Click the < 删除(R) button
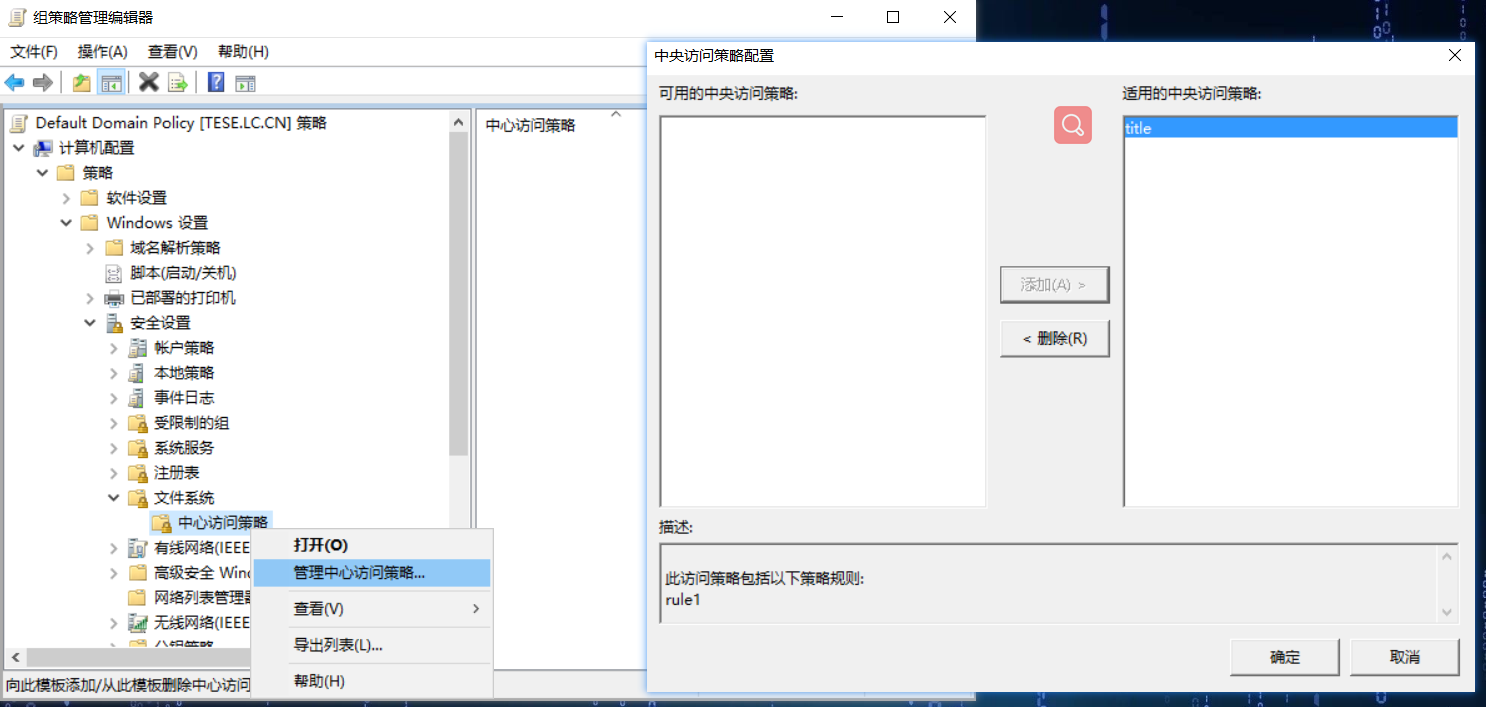The image size is (1486, 707). pos(1054,339)
